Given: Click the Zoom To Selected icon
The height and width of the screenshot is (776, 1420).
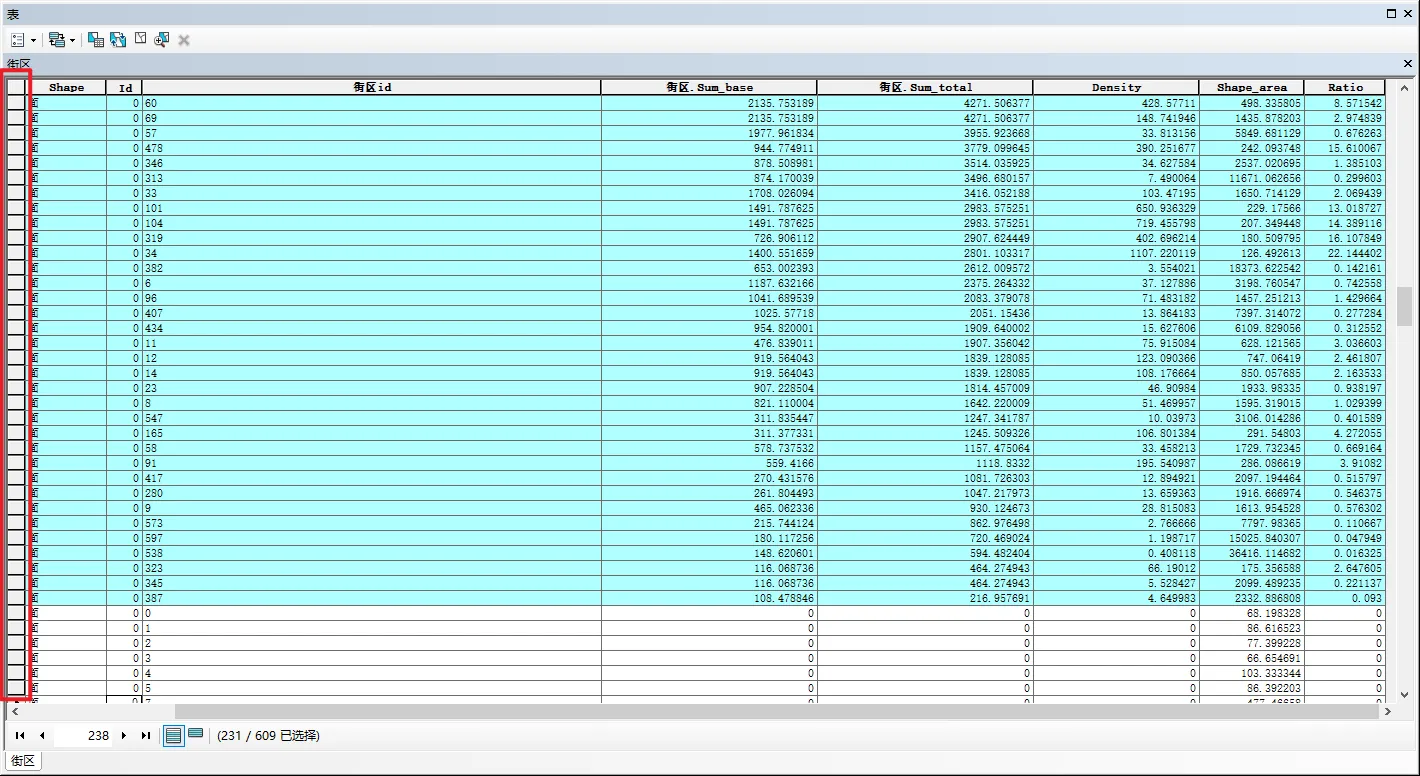Looking at the screenshot, I should (162, 40).
